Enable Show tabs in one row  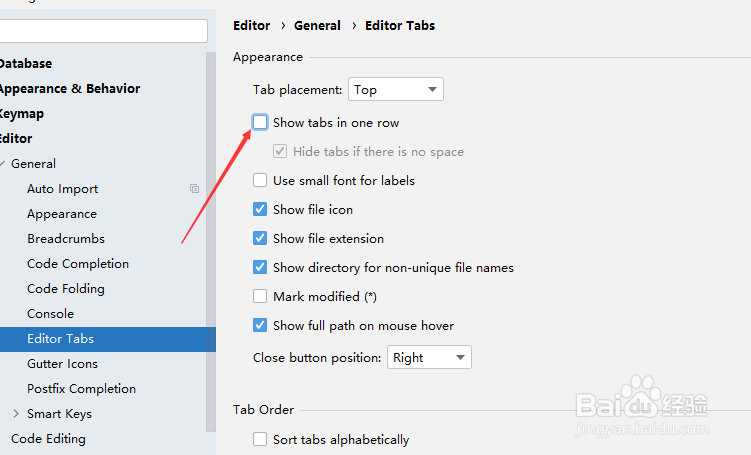[260, 123]
